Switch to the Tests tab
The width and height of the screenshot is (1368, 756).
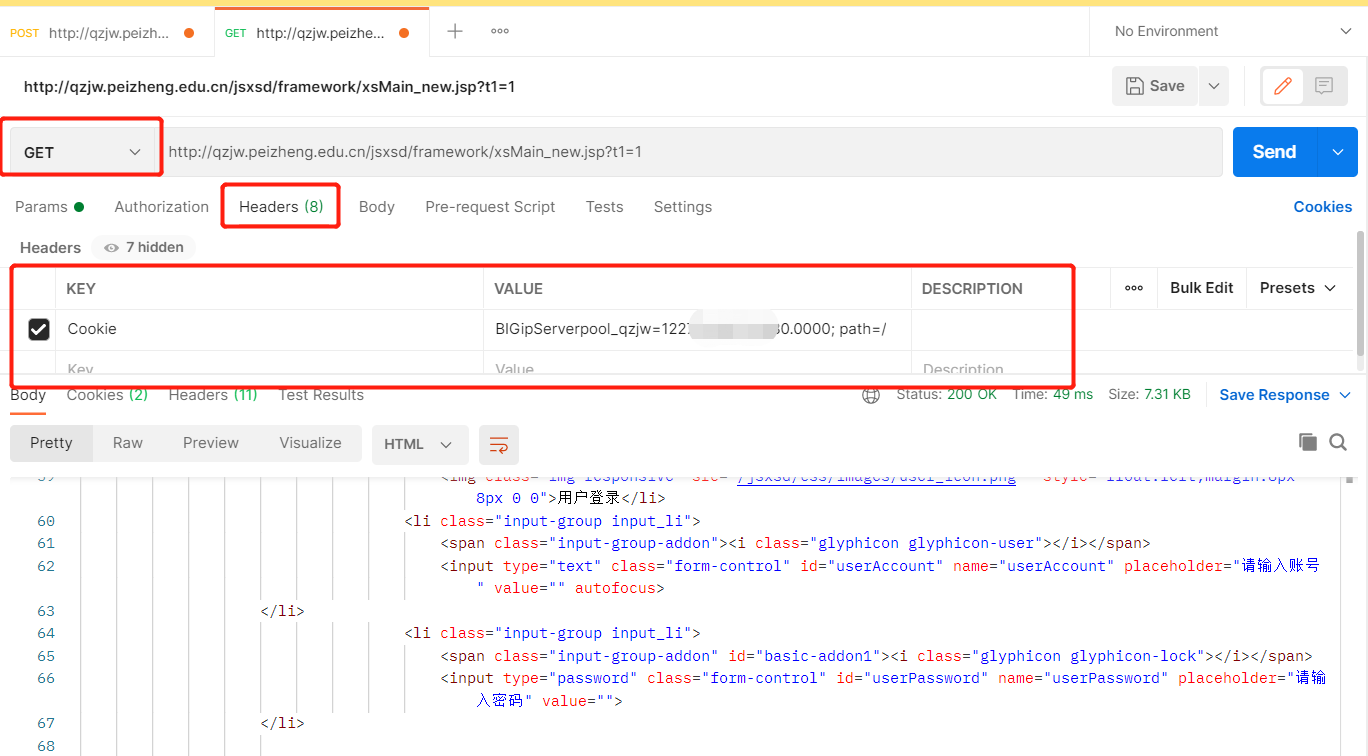(x=604, y=207)
